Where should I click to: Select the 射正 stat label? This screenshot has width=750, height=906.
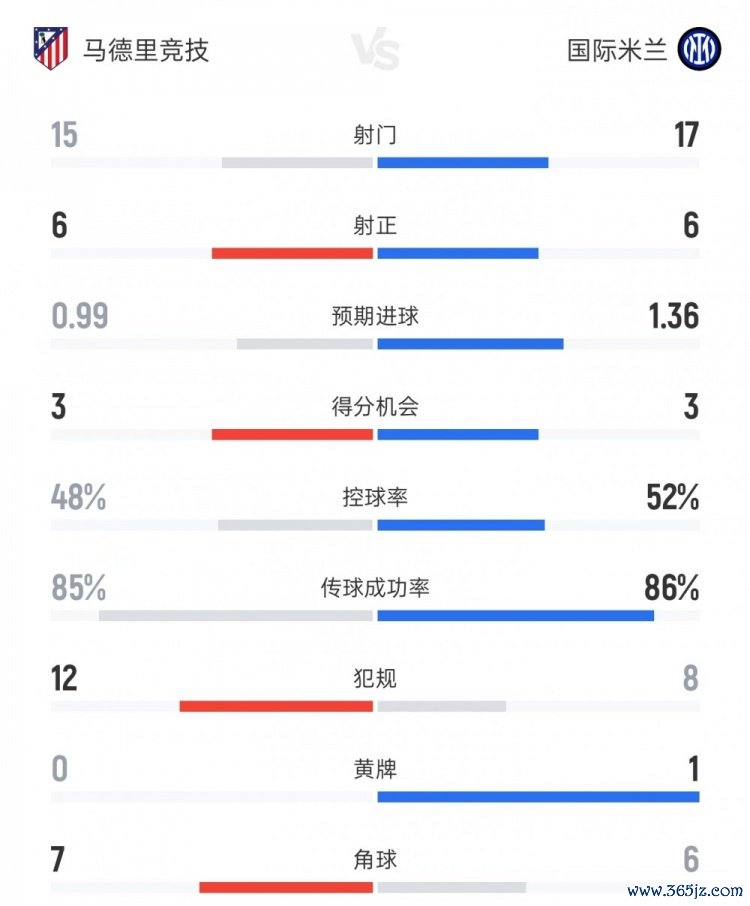tap(375, 226)
